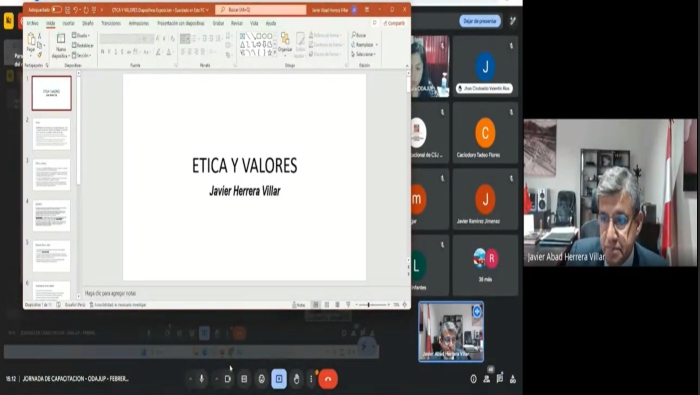
Task: Click the Pegar paste icon
Action: [30, 43]
